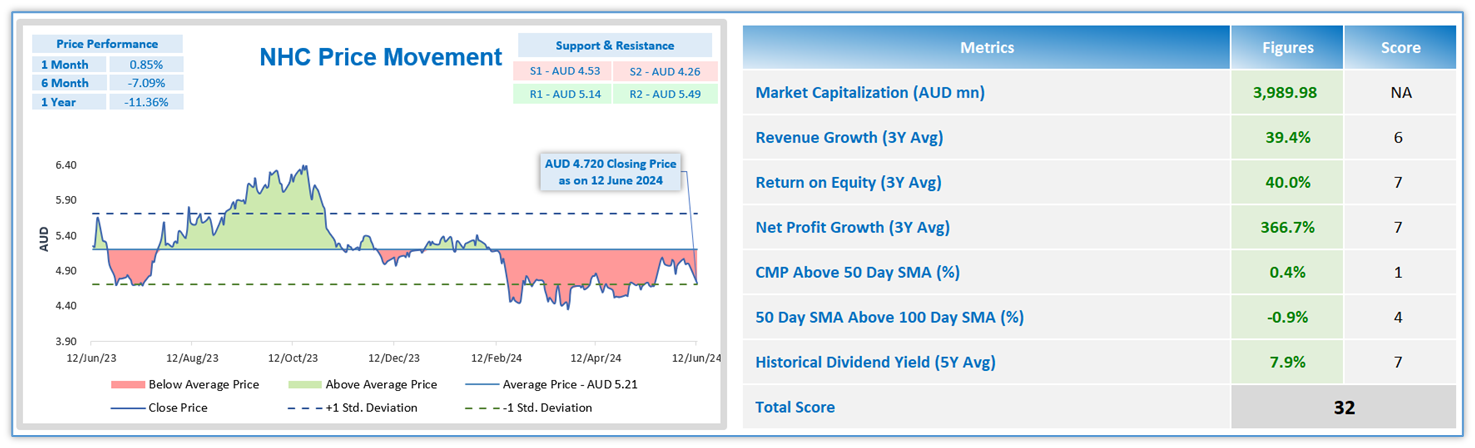Click the Net Profit Growth (3Y Avg) row label
Viewport: 1475px width, 448px height.
(x=852, y=227)
